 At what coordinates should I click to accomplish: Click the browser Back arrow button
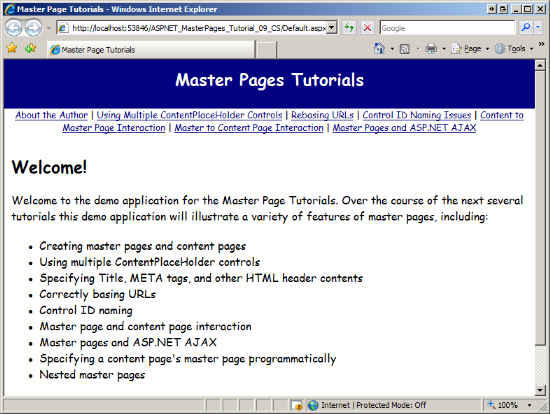click(14, 28)
